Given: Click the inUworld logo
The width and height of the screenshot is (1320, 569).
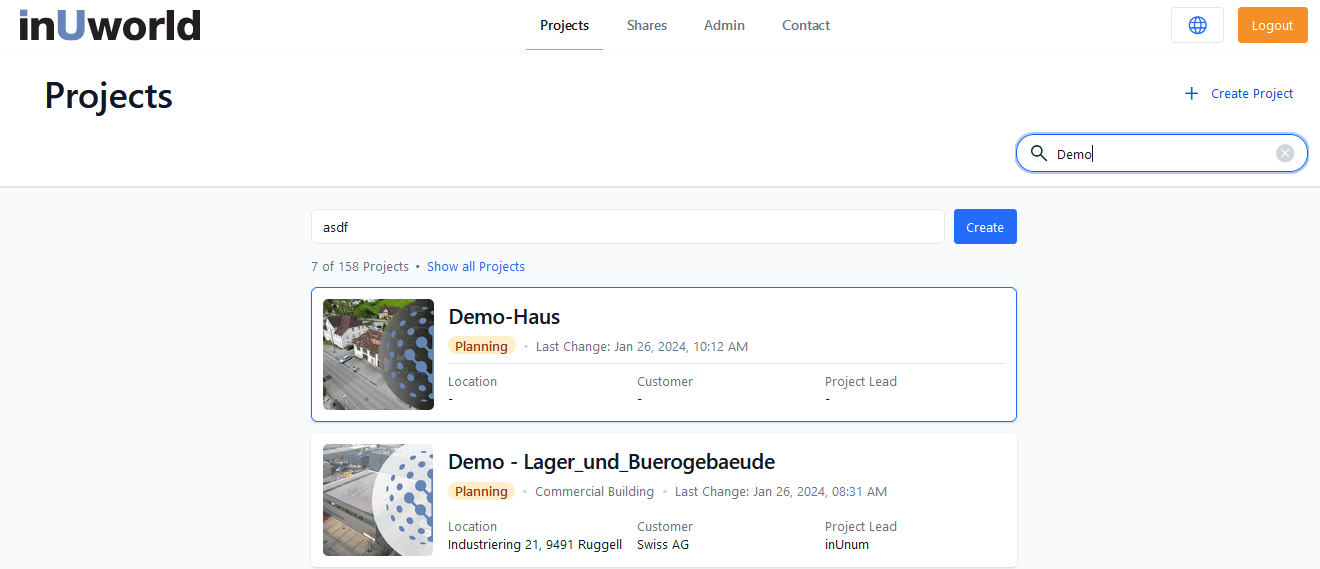Looking at the screenshot, I should coord(110,25).
